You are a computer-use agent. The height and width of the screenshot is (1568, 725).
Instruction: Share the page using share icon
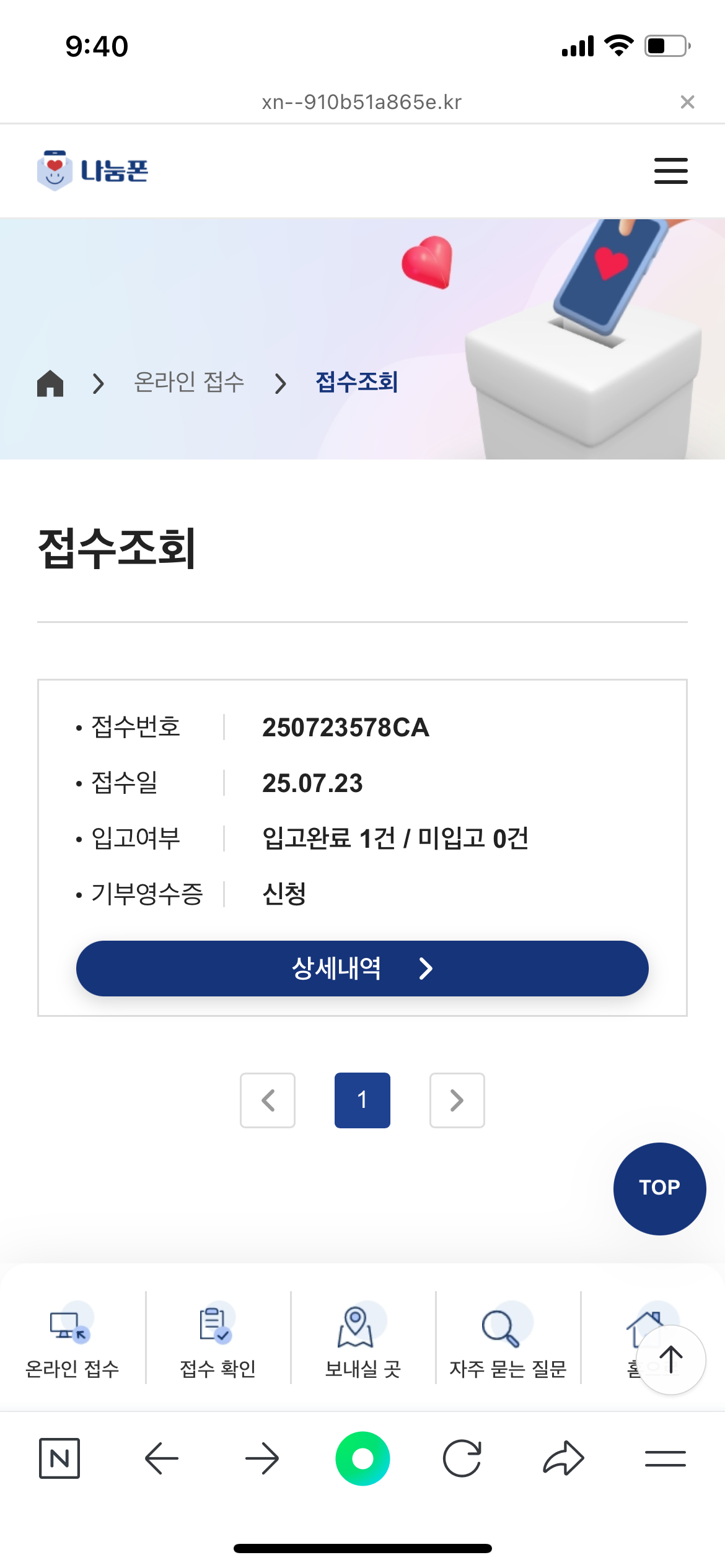[x=563, y=1458]
